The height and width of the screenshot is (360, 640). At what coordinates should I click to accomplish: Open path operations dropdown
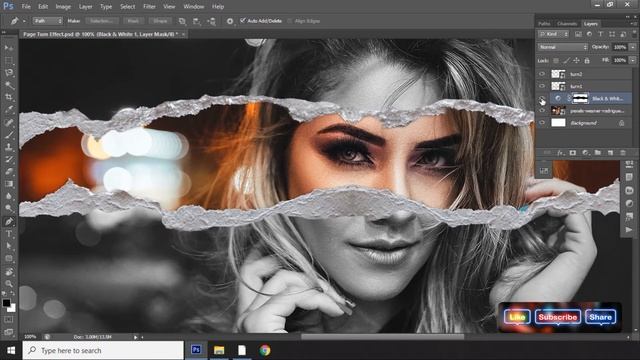pyautogui.click(x=182, y=21)
